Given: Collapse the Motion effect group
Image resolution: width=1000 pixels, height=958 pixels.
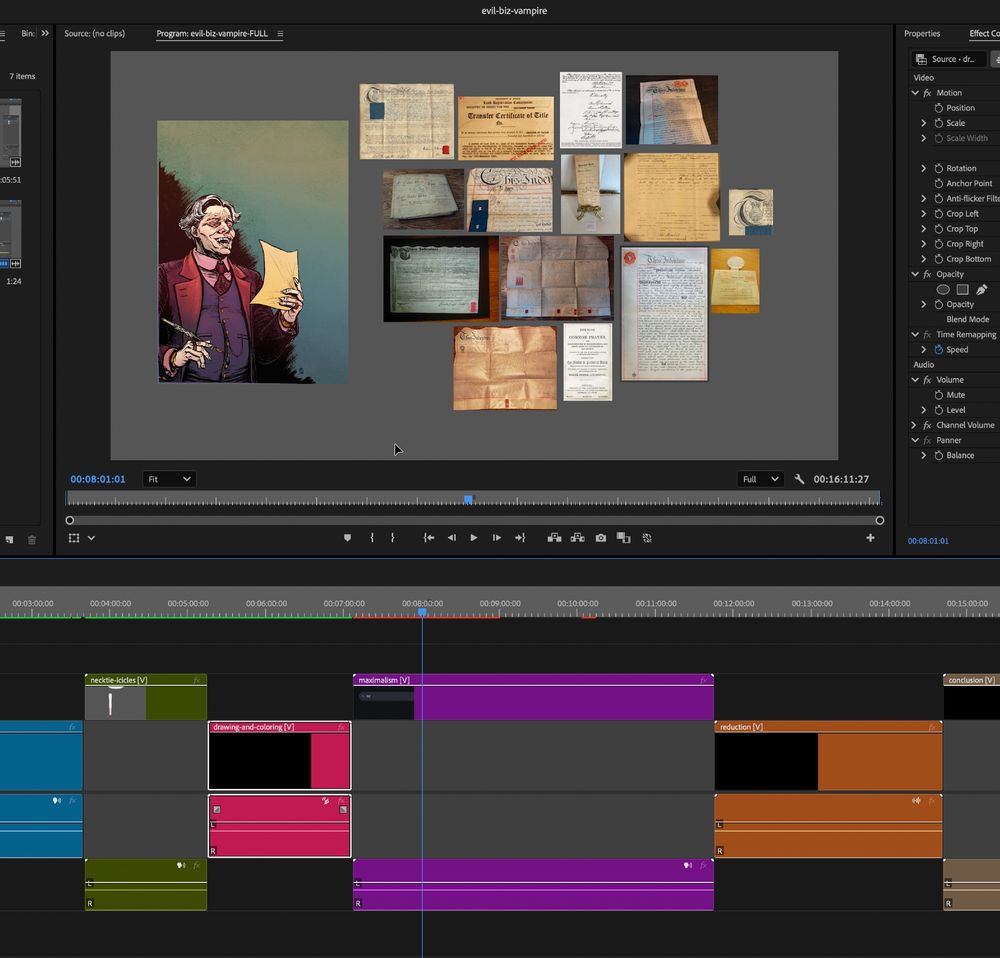Looking at the screenshot, I should click(915, 93).
